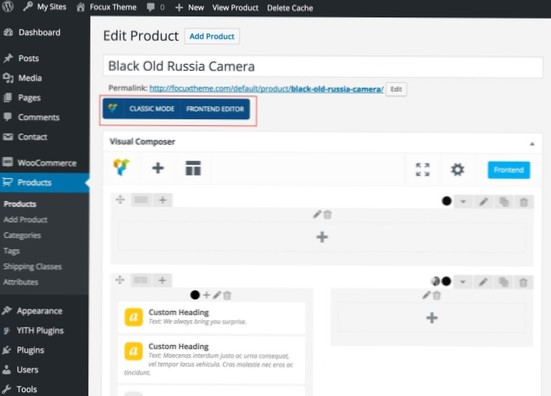This screenshot has width=551, height=396.
Task: Add column to first row
Action: point(163,200)
